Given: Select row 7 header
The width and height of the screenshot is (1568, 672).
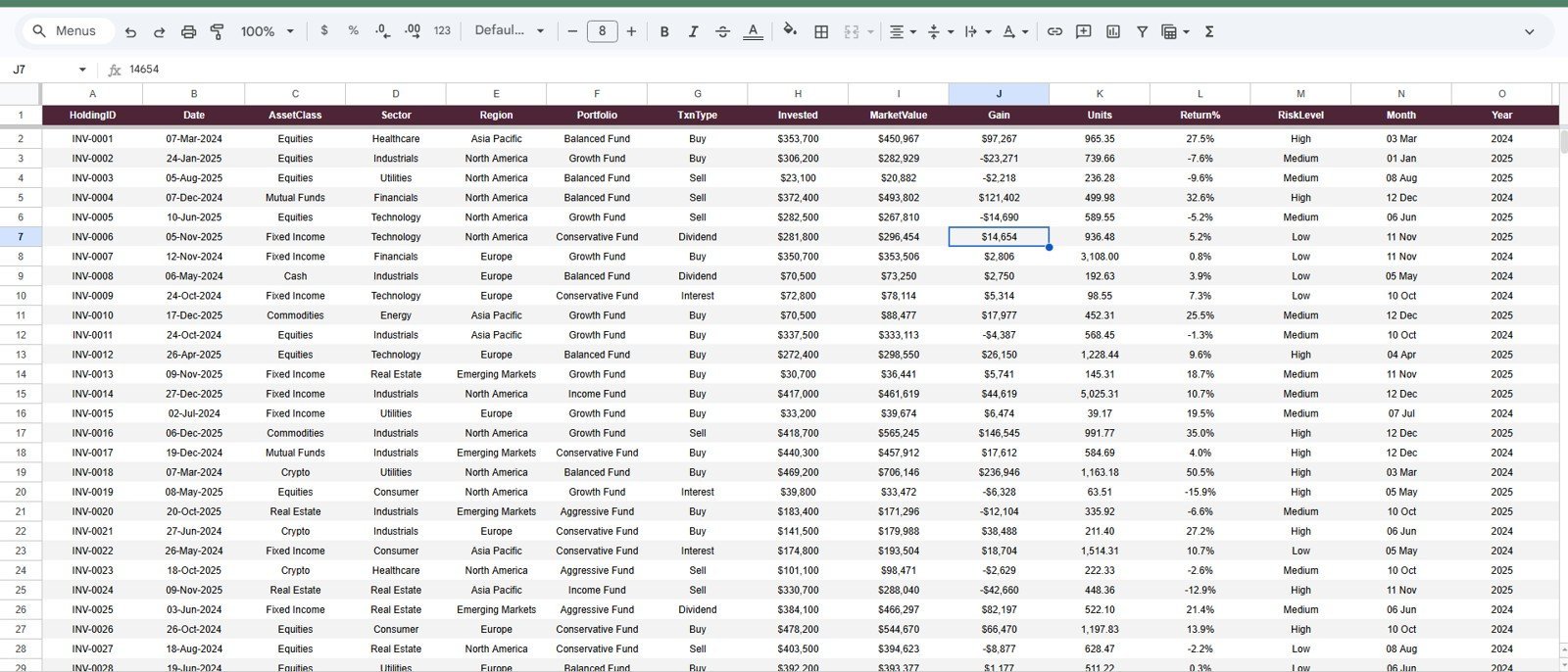Looking at the screenshot, I should click(21, 237).
